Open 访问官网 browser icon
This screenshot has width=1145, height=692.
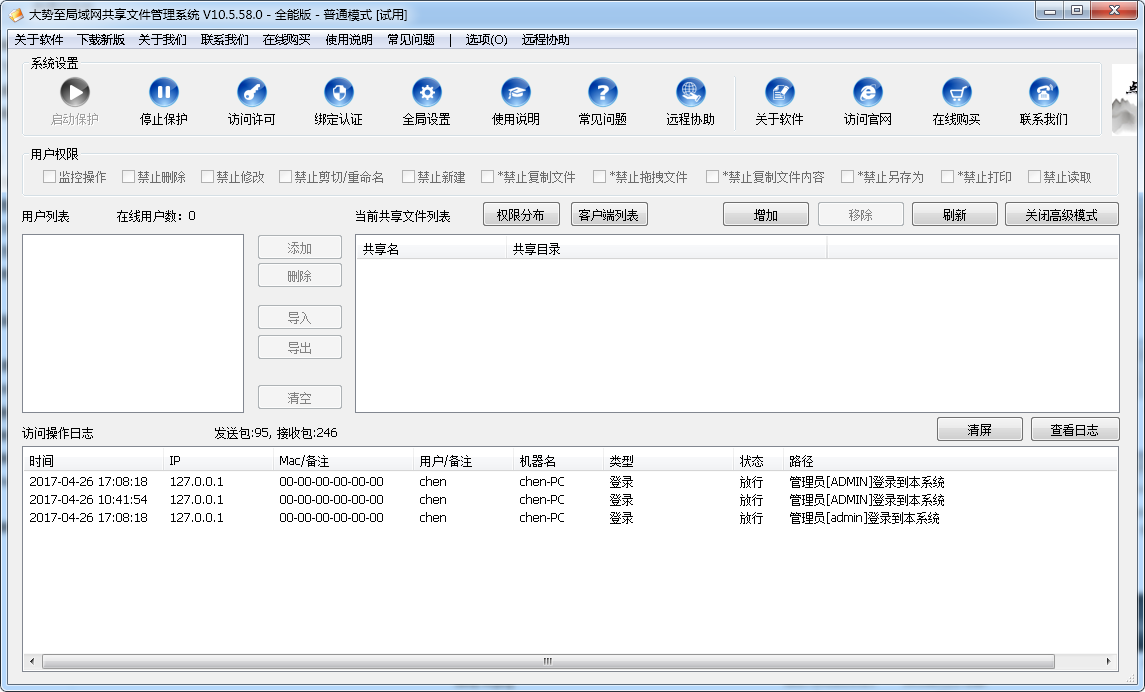867,93
